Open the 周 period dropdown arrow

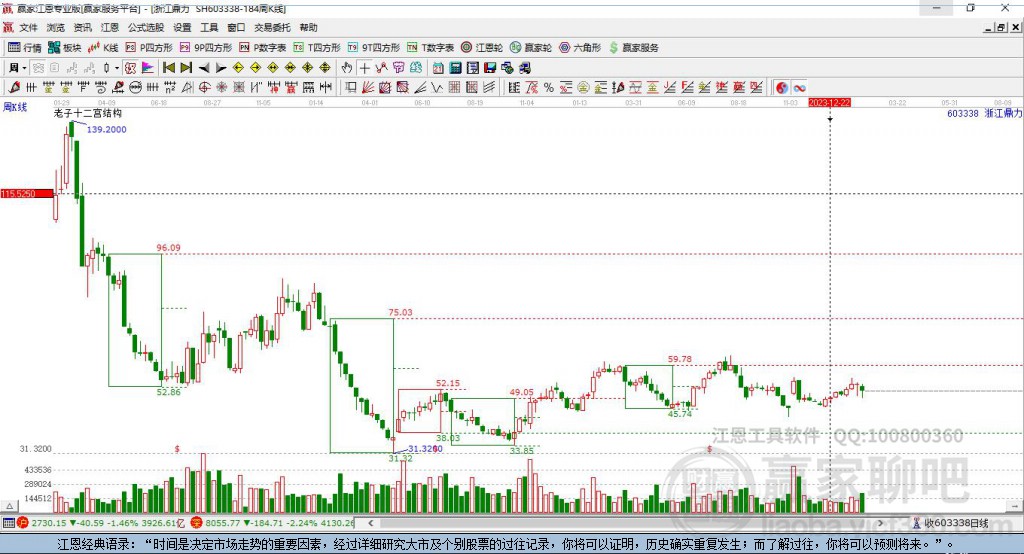pyautogui.click(x=24, y=68)
